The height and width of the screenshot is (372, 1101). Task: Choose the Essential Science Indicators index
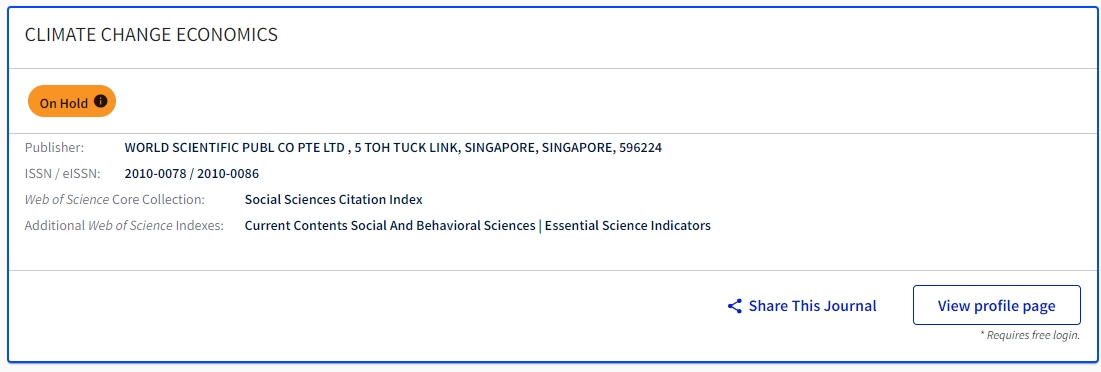[x=628, y=225]
